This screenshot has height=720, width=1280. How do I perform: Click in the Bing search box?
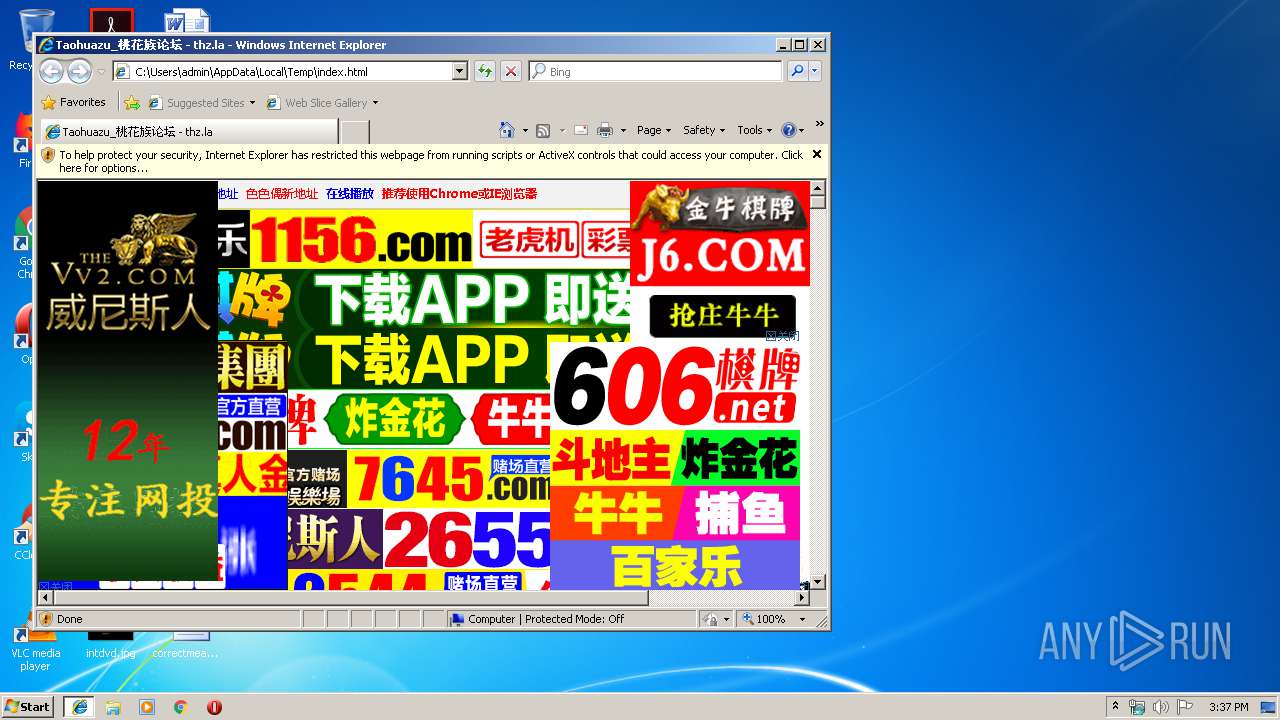point(656,71)
